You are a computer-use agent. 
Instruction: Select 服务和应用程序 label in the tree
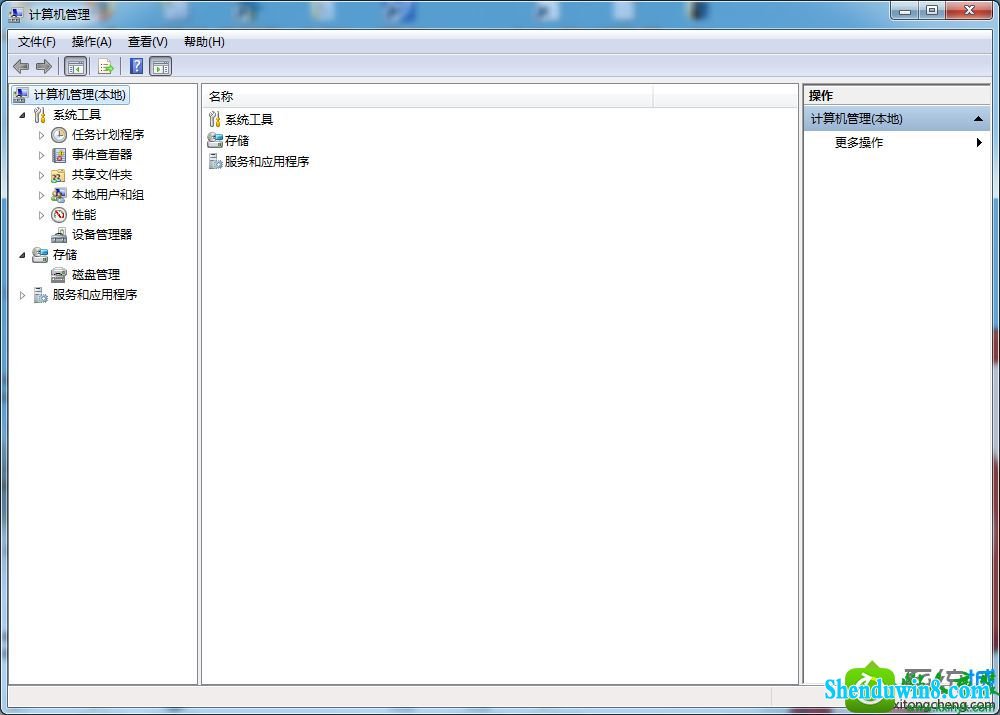click(95, 295)
